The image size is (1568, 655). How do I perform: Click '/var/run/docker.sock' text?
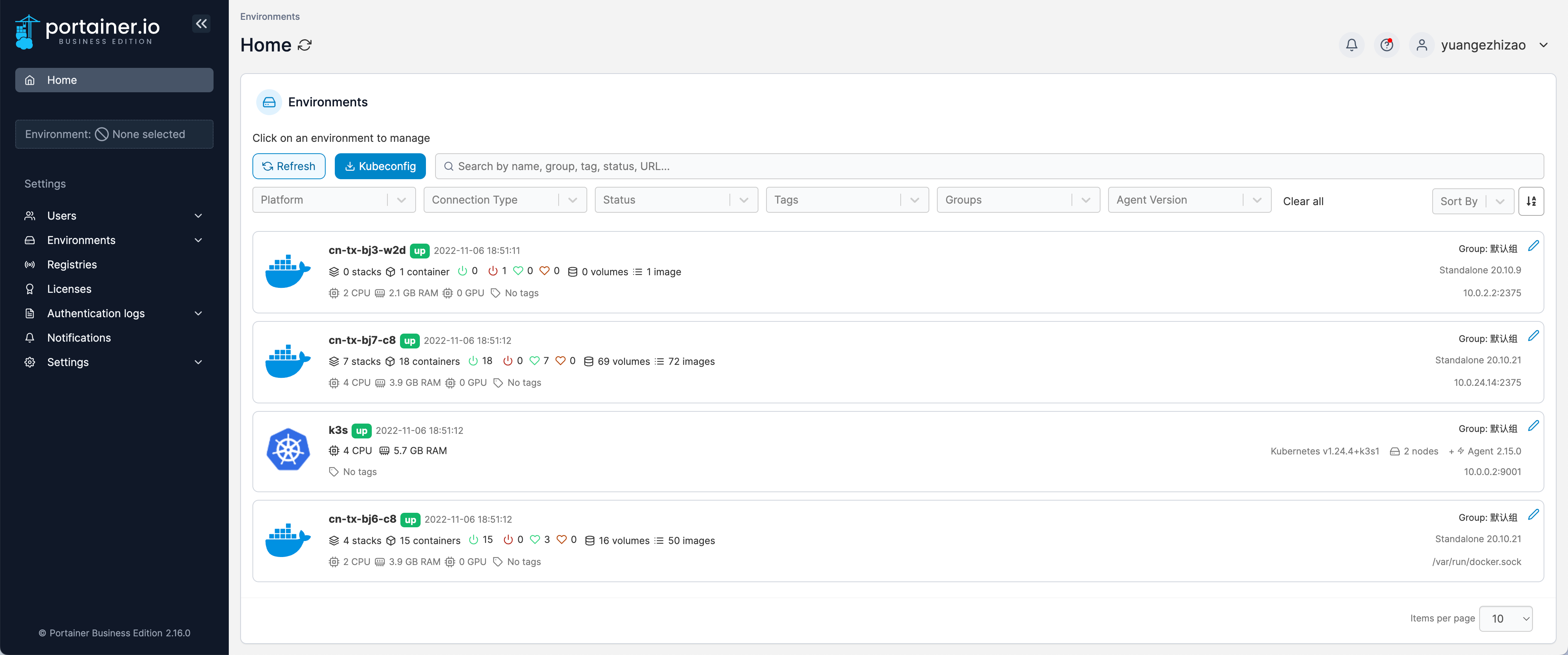(1476, 562)
